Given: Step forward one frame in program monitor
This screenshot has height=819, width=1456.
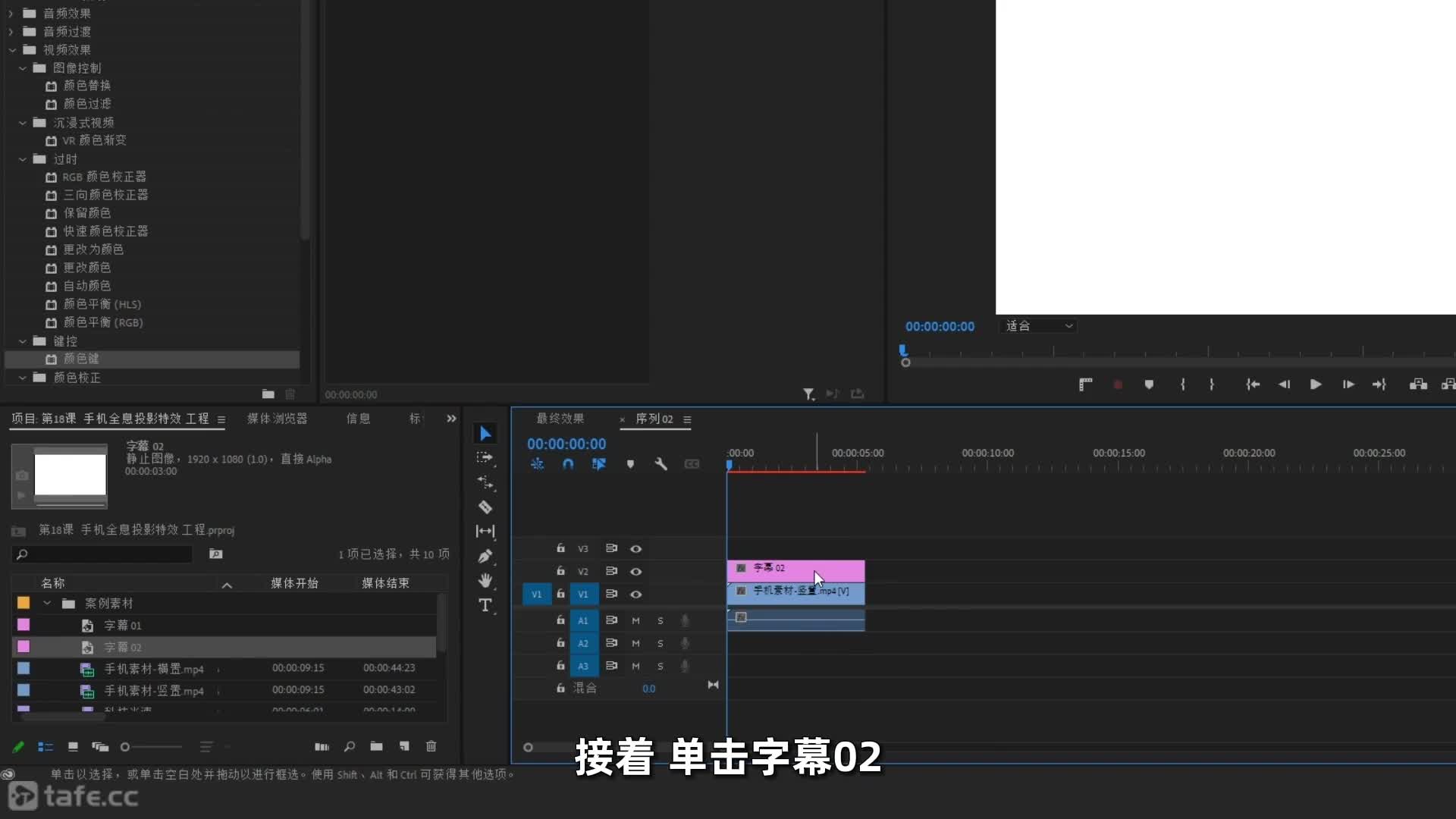Looking at the screenshot, I should (1348, 384).
